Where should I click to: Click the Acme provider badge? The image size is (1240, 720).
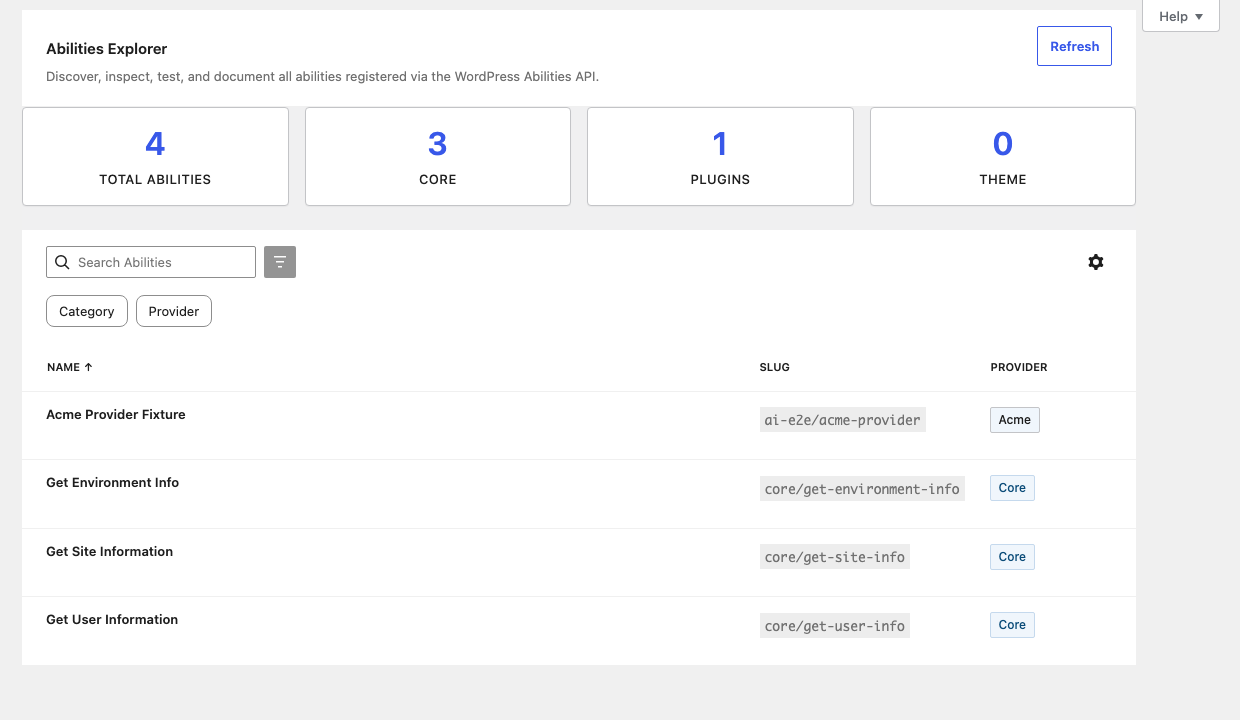click(x=1015, y=420)
